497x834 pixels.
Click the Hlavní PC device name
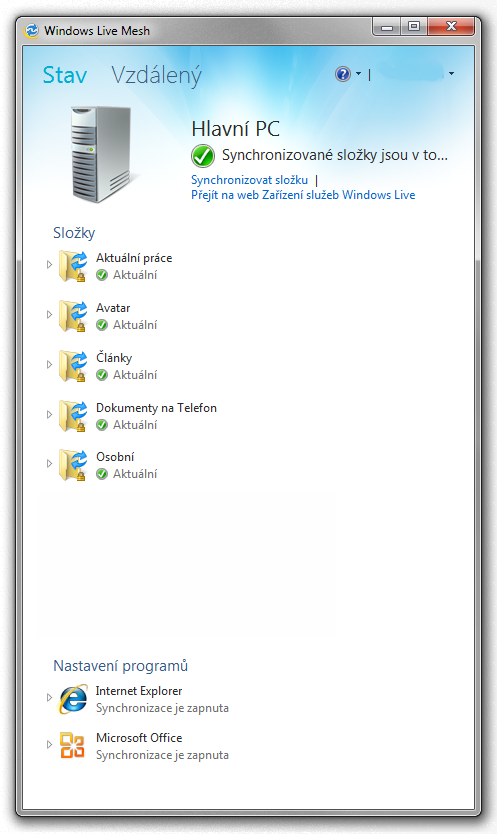click(x=235, y=129)
